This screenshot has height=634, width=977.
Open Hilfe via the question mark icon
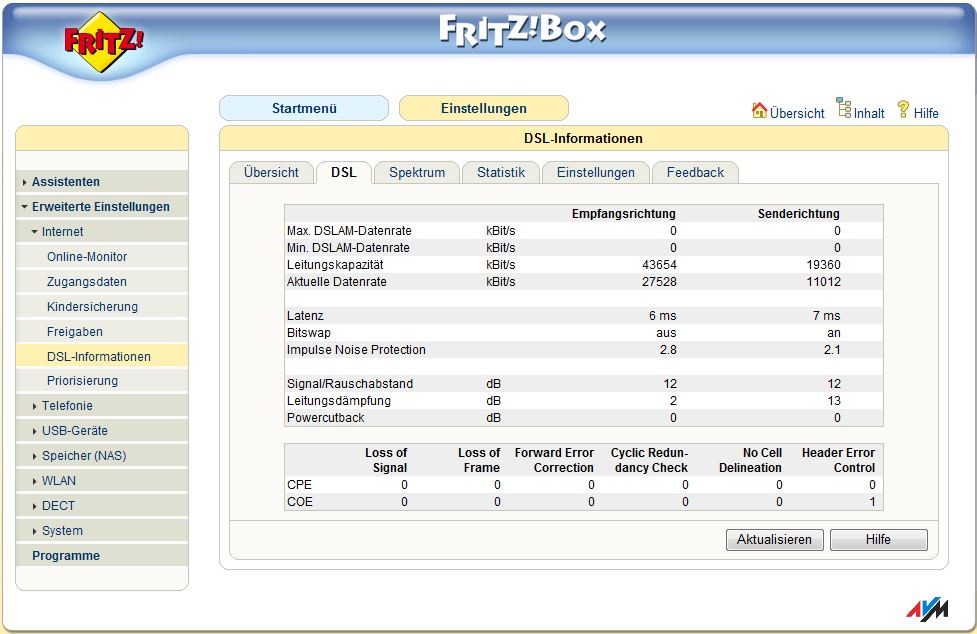[x=903, y=110]
